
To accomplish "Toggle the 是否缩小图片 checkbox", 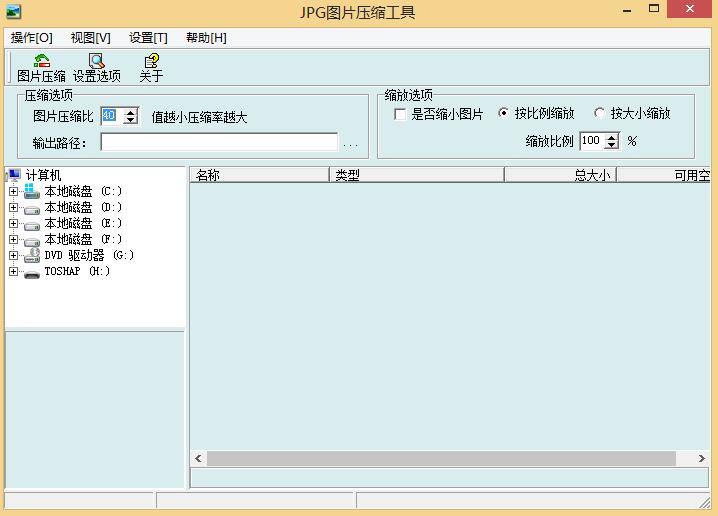I will tap(400, 114).
